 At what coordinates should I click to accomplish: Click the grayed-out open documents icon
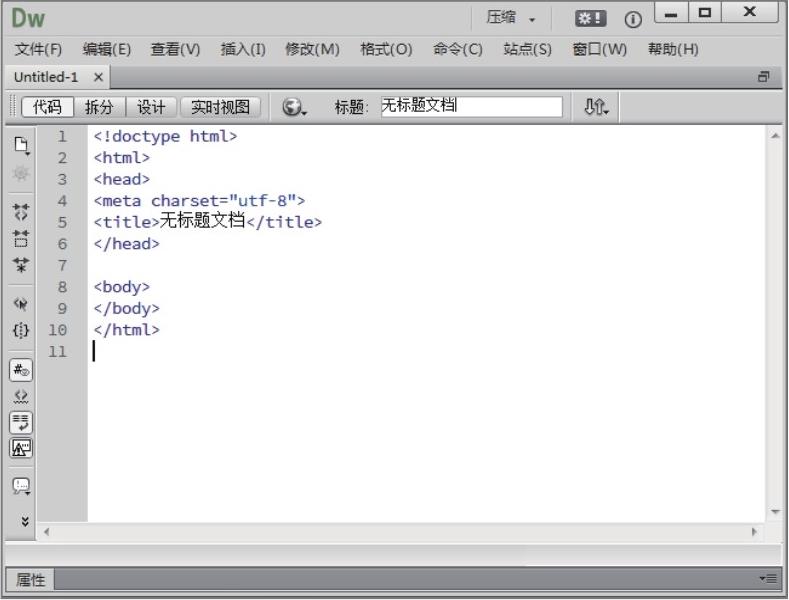[21, 174]
